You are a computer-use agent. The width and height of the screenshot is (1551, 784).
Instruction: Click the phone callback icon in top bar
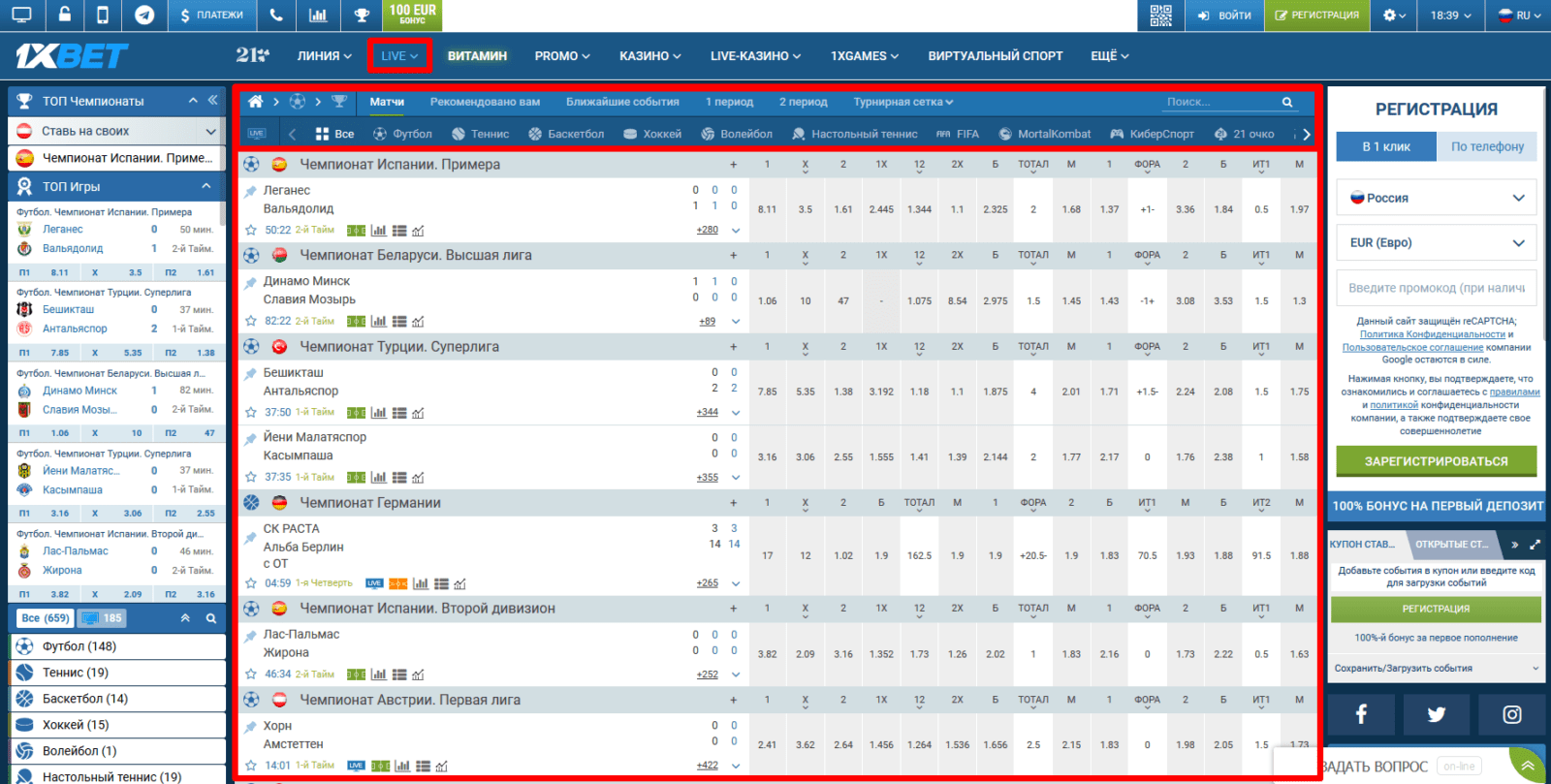tap(276, 16)
